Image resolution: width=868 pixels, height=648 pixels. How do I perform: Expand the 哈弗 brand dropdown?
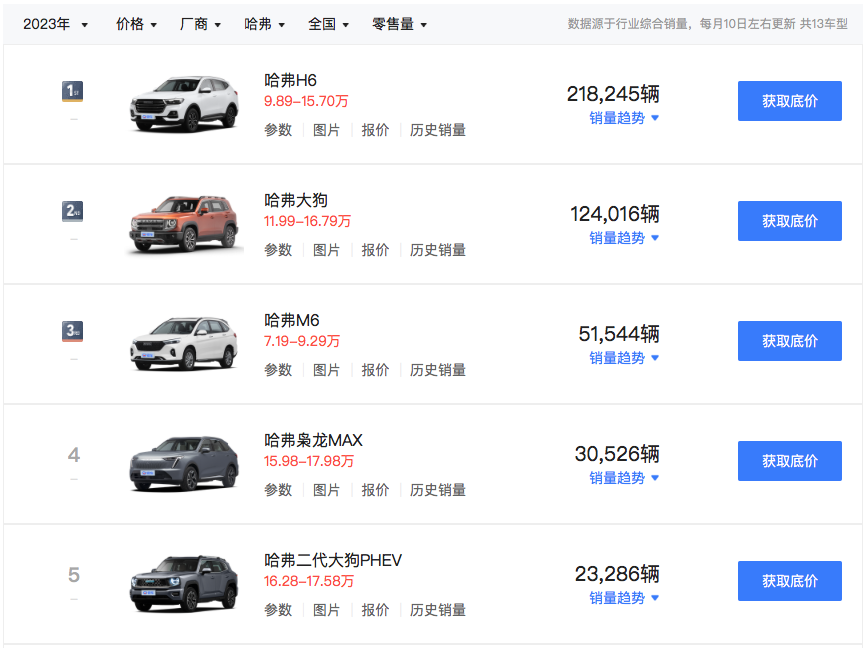265,24
